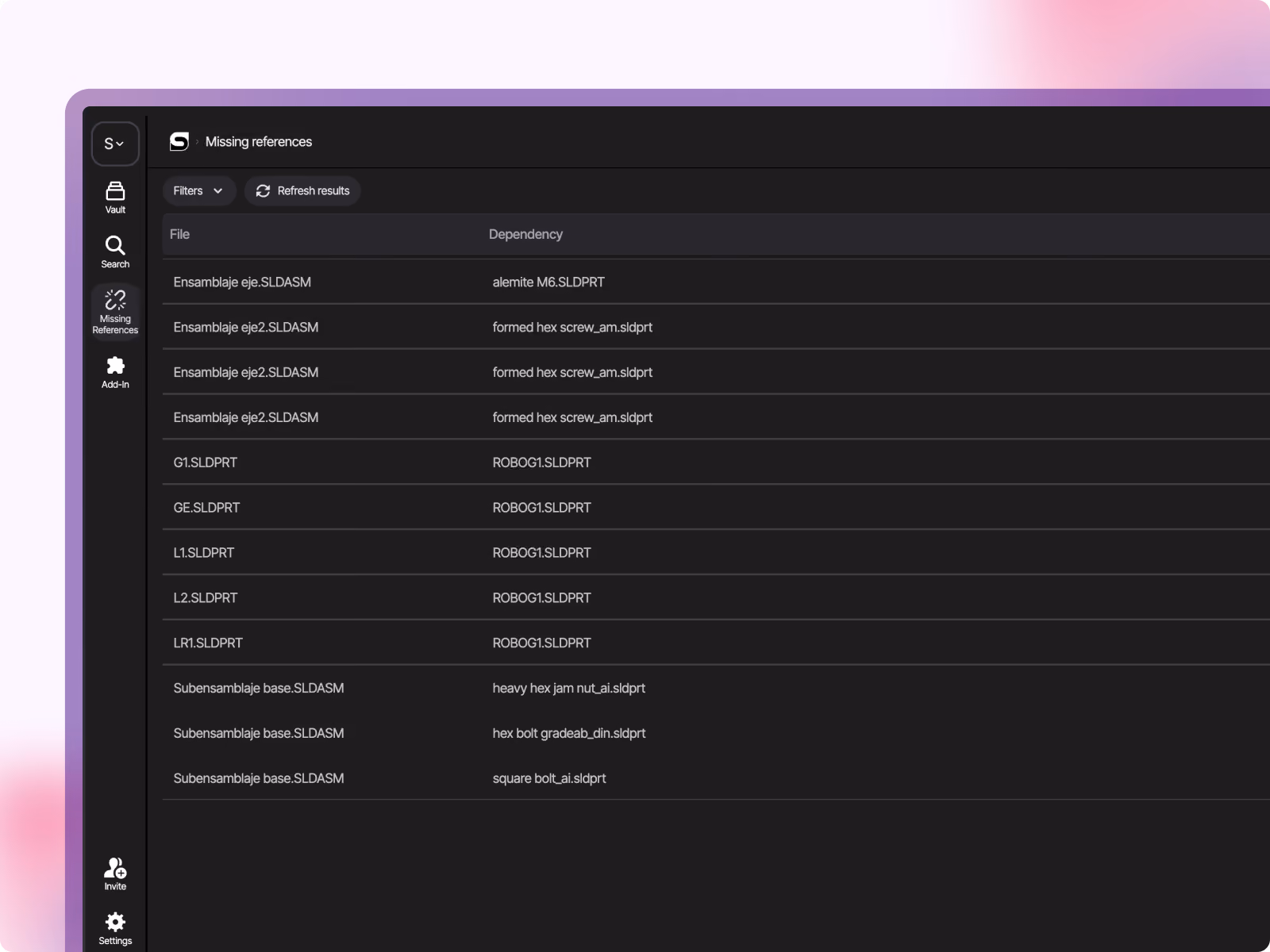
Task: Sort by the Dependency column header
Action: pyautogui.click(x=525, y=234)
